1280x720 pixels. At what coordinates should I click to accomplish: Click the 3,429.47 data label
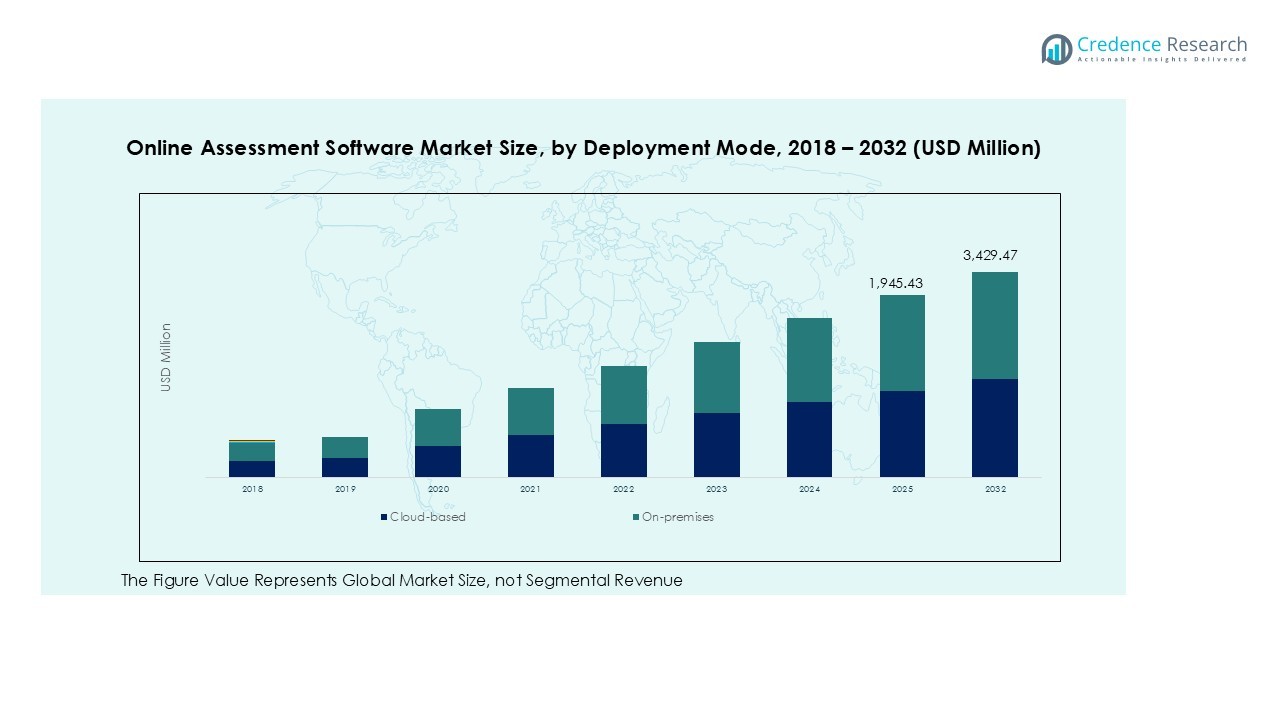(x=995, y=256)
